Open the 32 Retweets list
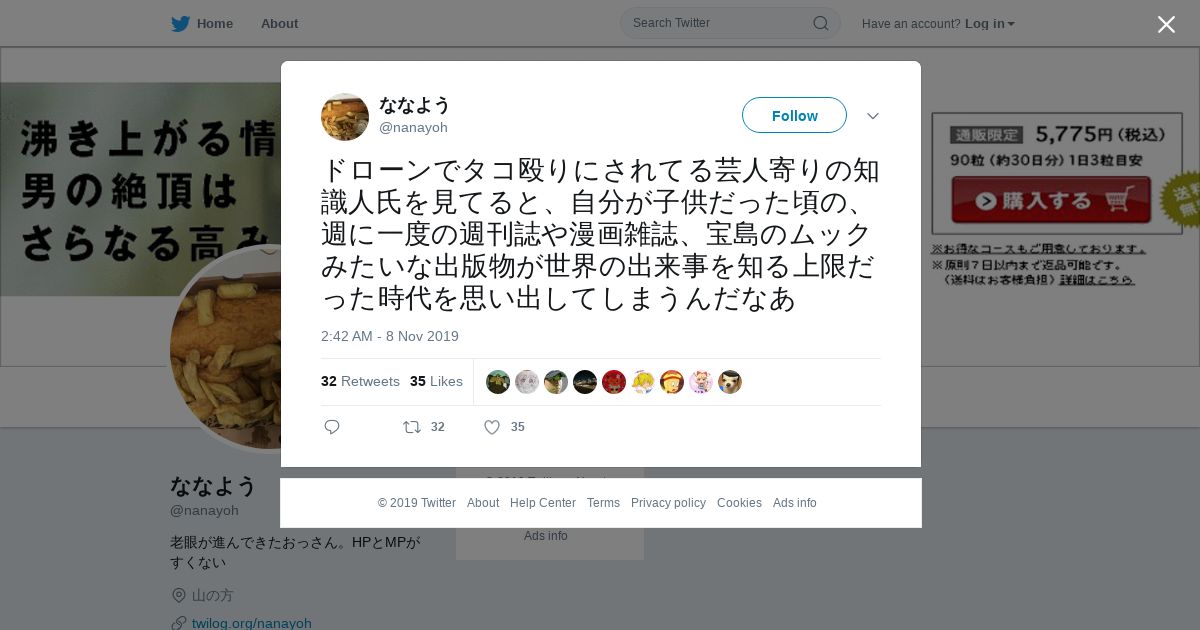 (x=360, y=381)
